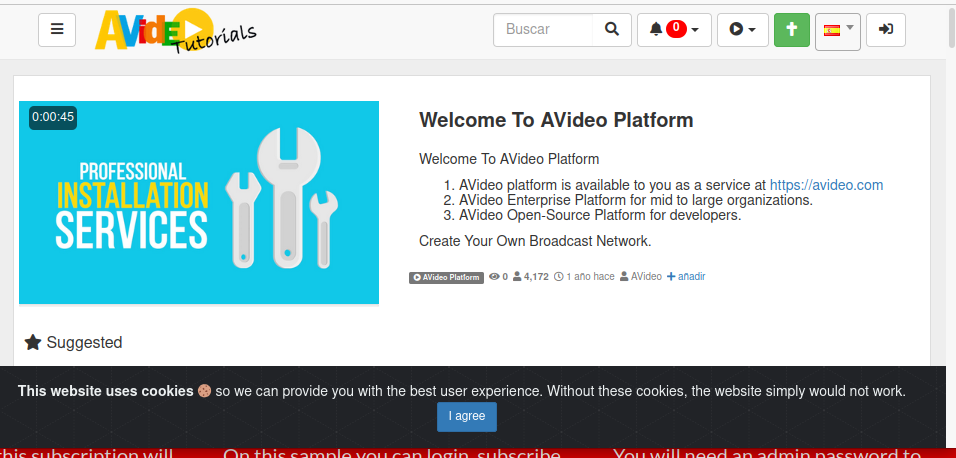Click the red notification count badge
Viewport: 956px width, 458px height.
676,28
